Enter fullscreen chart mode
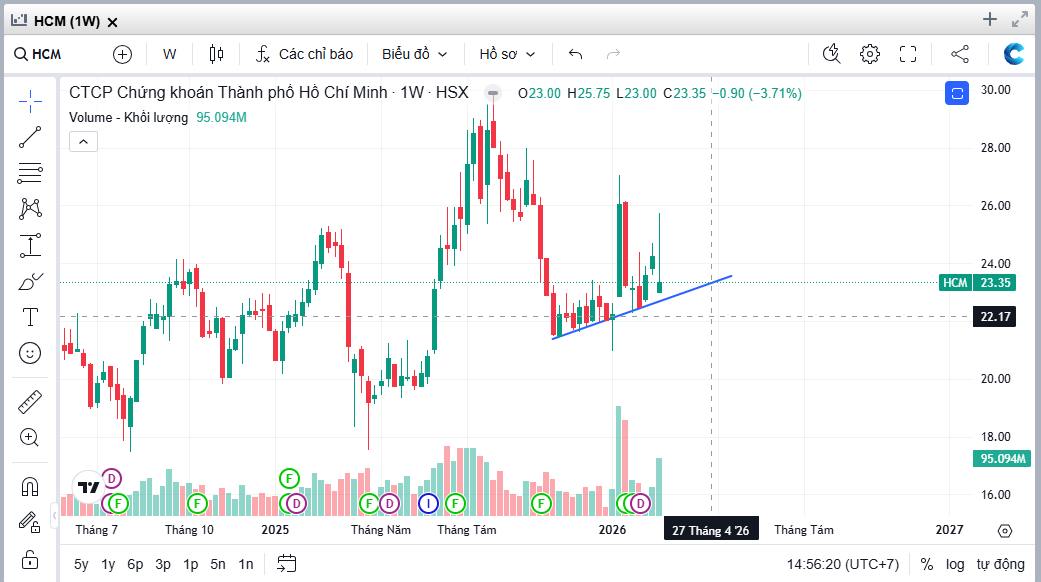1041x582 pixels. tap(908, 54)
